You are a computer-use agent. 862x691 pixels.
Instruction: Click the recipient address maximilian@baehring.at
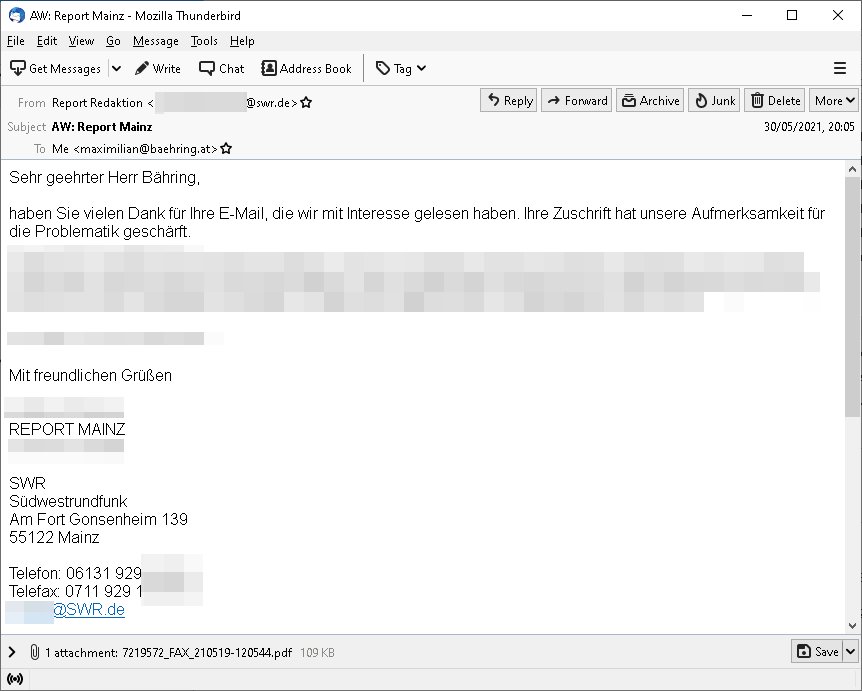tap(145, 149)
